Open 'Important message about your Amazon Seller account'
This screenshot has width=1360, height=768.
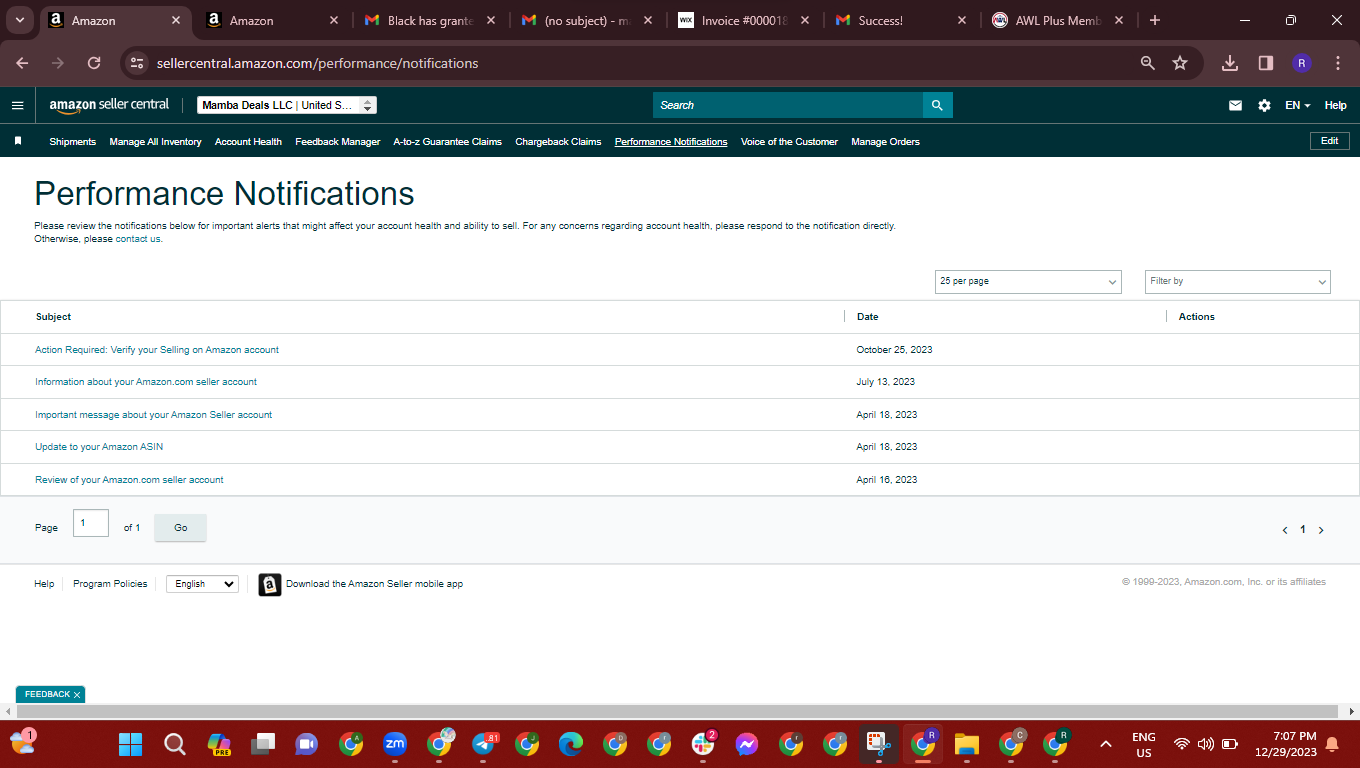(153, 415)
